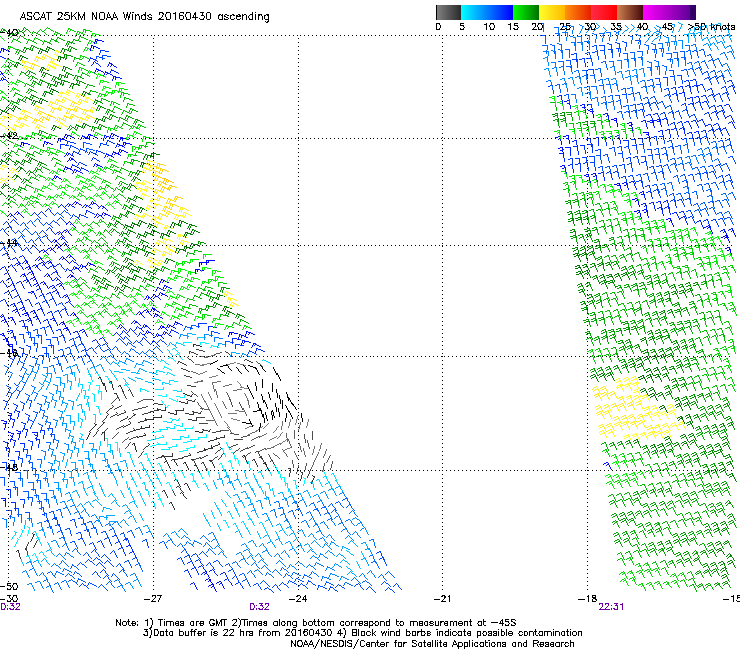Click the legend label '10'

tap(489, 27)
